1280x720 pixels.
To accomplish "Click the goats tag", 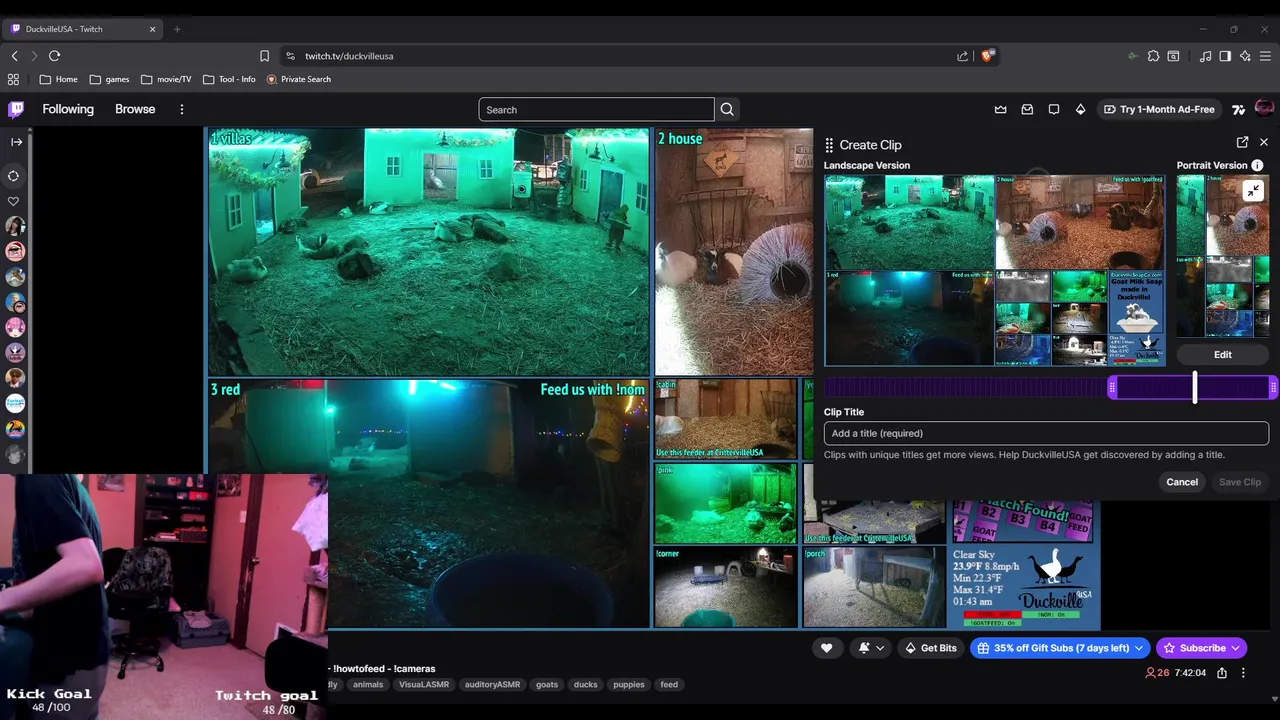I will point(547,685).
